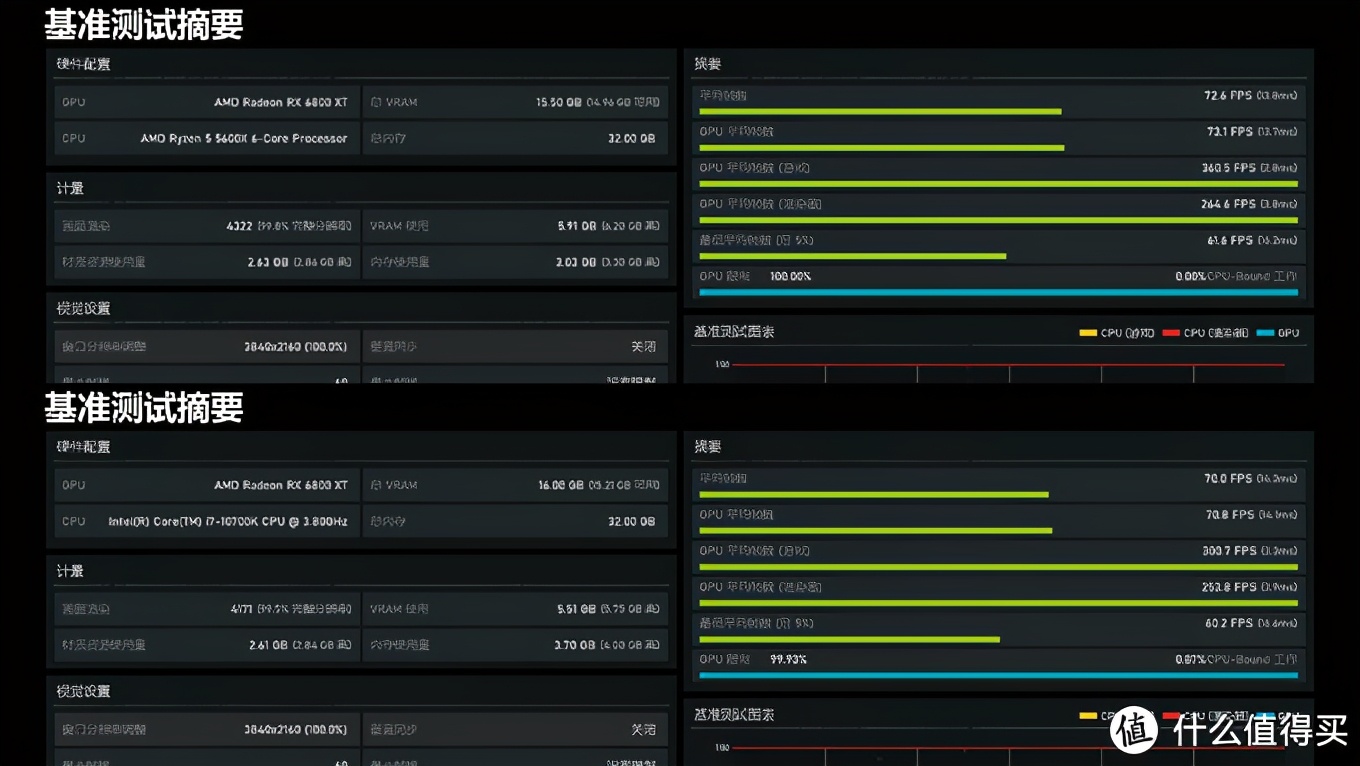Select the 3.70 GB memory usage value
Viewport: 1360px width, 766px height.
(x=575, y=644)
